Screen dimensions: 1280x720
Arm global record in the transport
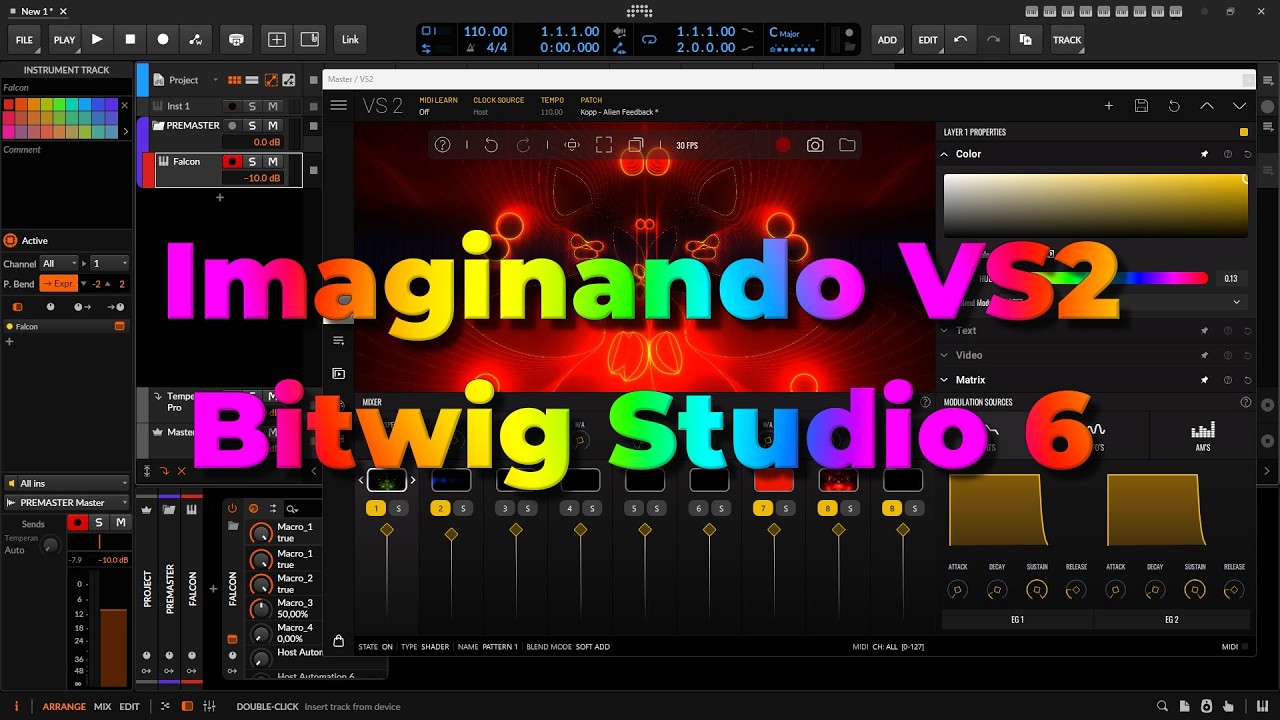pyautogui.click(x=163, y=40)
